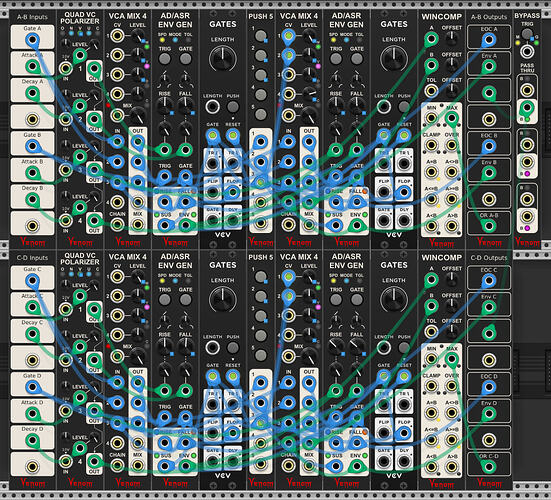Toggle the BYPASS module TRIG button
551x500 pixels.
coord(527,34)
